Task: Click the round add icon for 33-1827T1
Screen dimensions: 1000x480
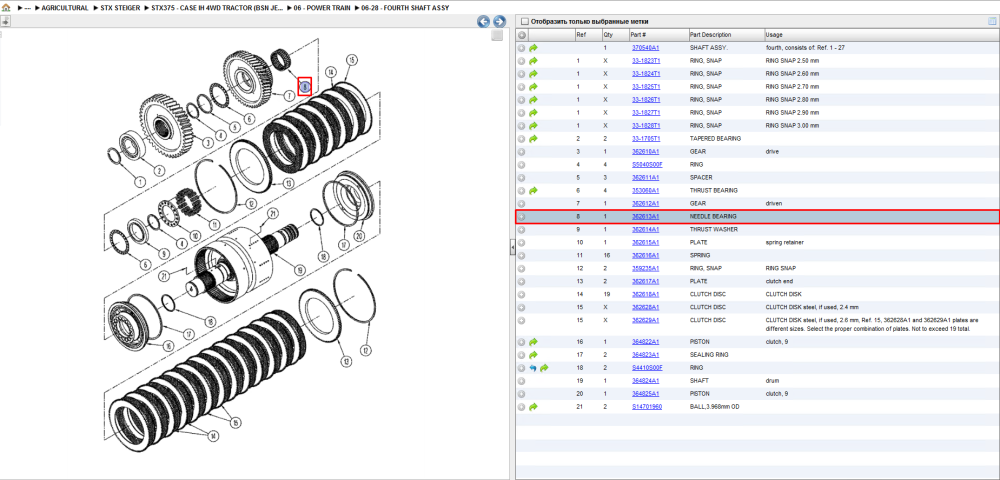Action: click(522, 113)
